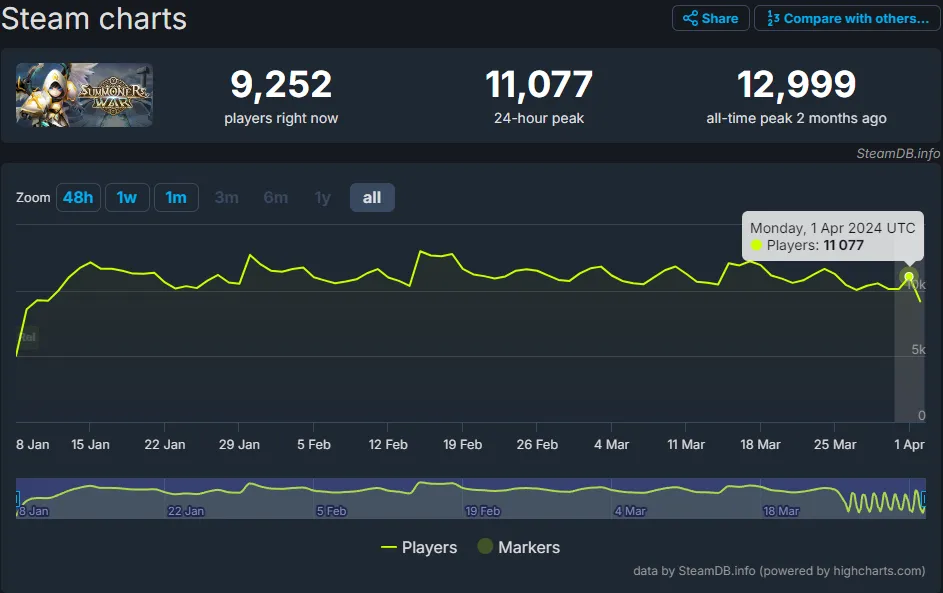Screen dimensions: 943x593
Task: Set zoom range to 1w
Action: [127, 197]
